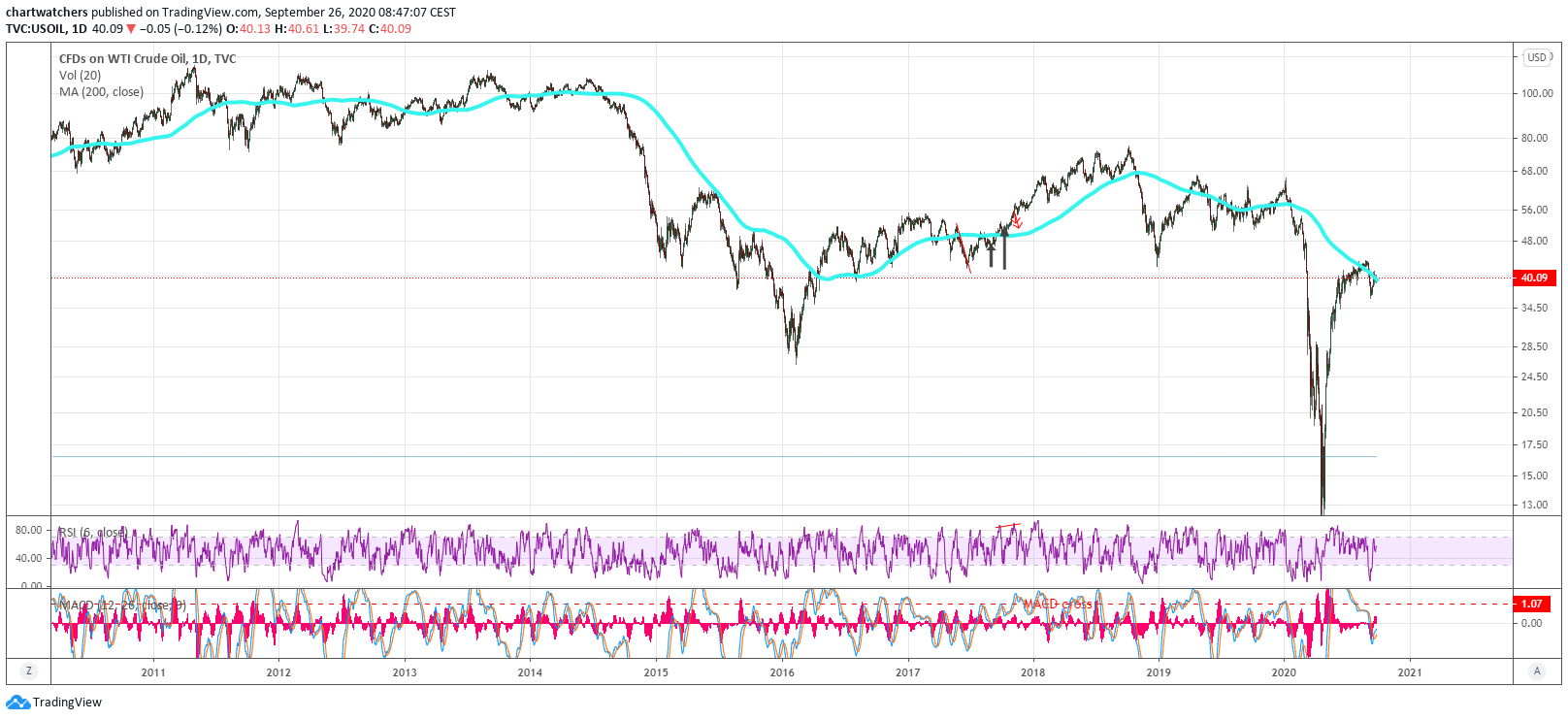Click the 2012 label on time axis
The image size is (1568, 720).
click(x=278, y=672)
